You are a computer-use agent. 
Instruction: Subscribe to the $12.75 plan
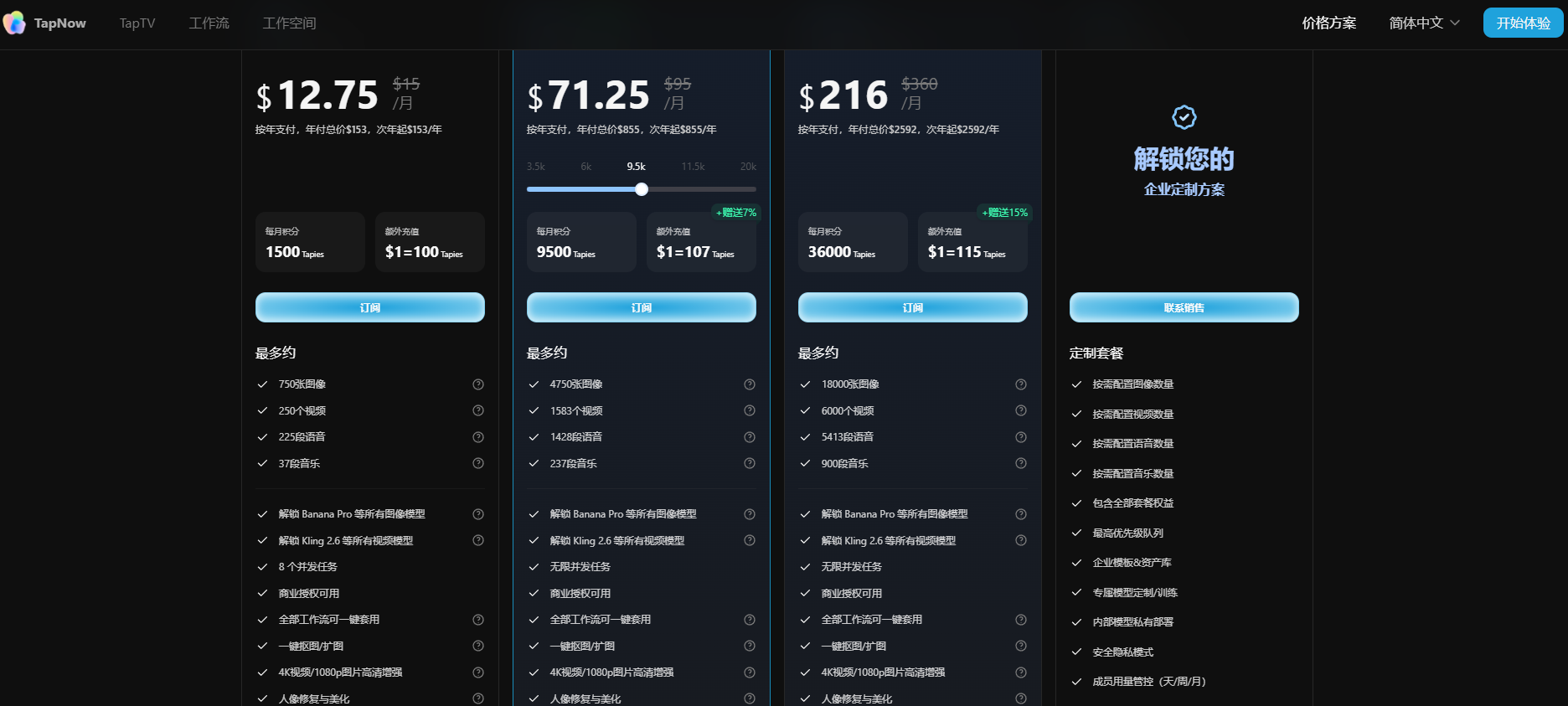click(369, 307)
